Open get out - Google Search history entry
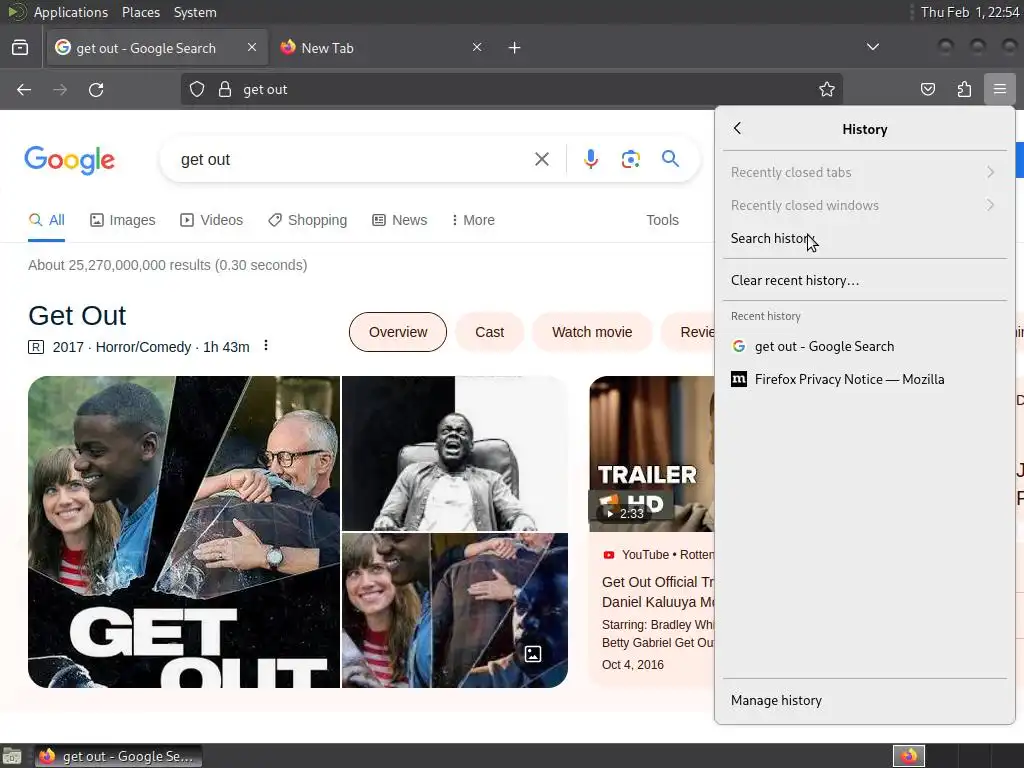This screenshot has width=1024, height=768. pyautogui.click(x=865, y=346)
